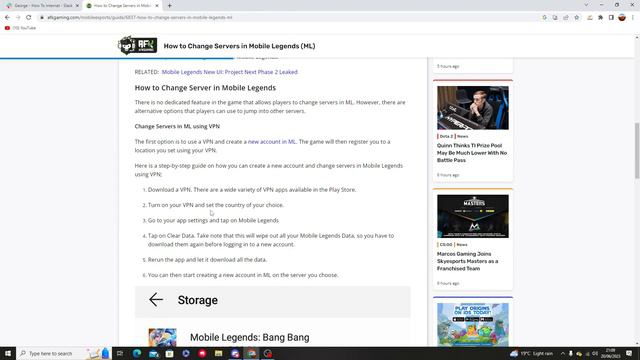Click the Type here to search box
This screenshot has height=360, width=640.
point(63,353)
